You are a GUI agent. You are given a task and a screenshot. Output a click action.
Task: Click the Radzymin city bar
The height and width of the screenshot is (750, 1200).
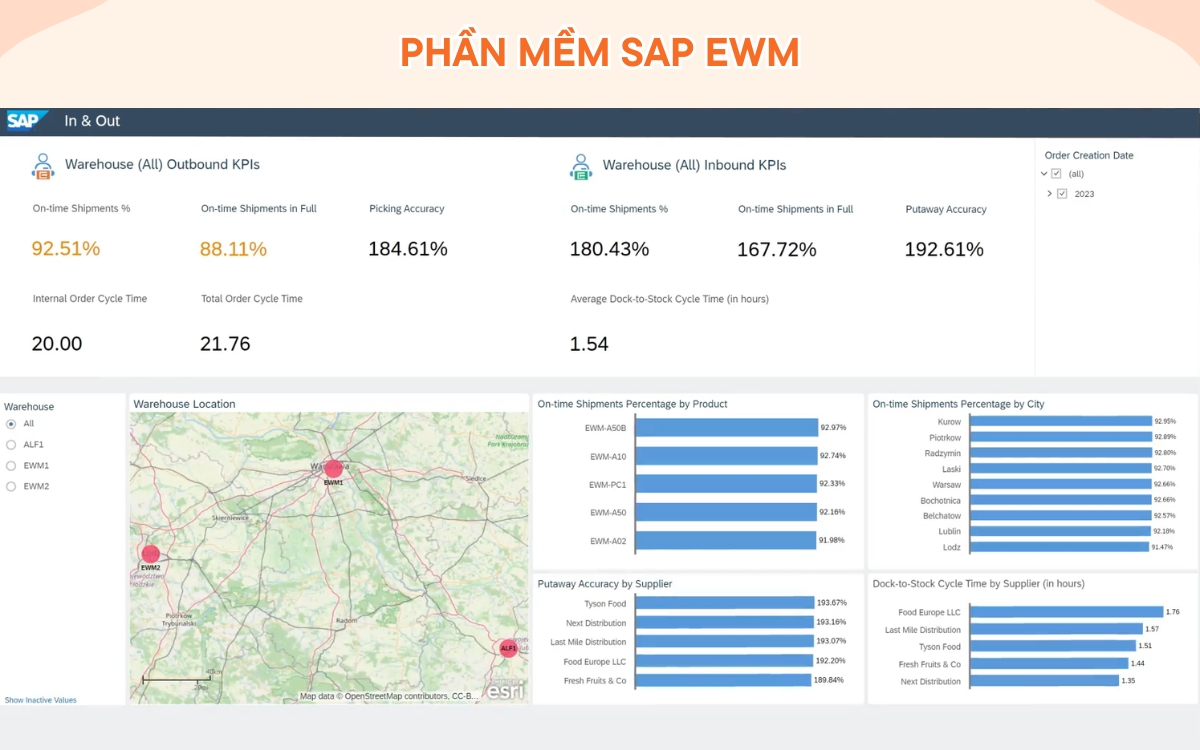tap(1061, 453)
